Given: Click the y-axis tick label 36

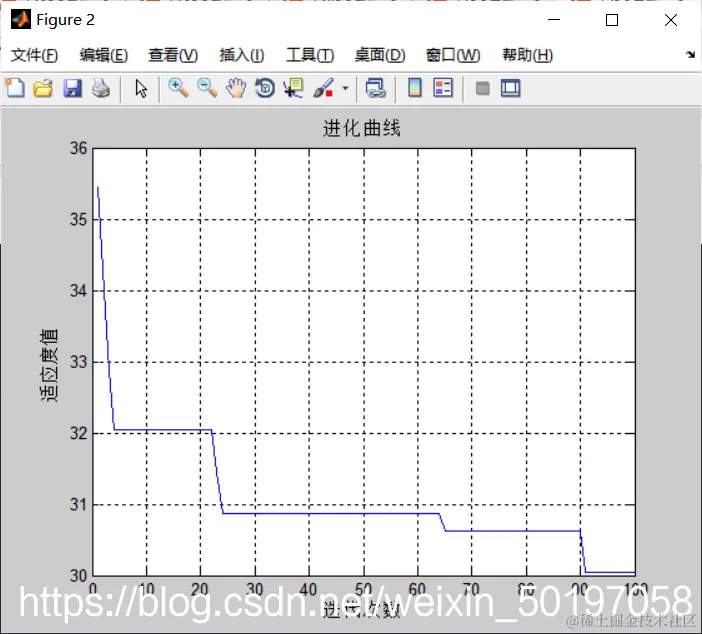Looking at the screenshot, I should [x=79, y=148].
